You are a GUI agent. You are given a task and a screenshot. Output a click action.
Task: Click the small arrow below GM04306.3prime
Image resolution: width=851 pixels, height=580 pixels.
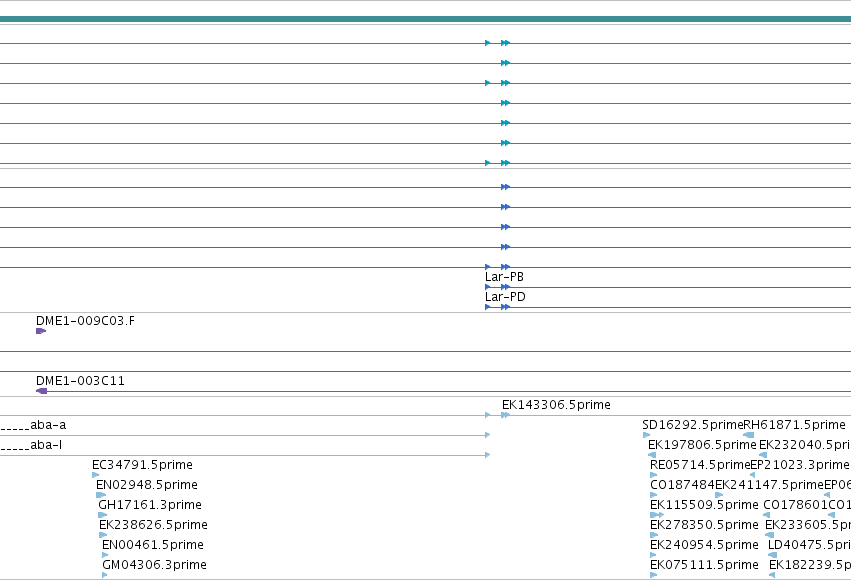105,575
